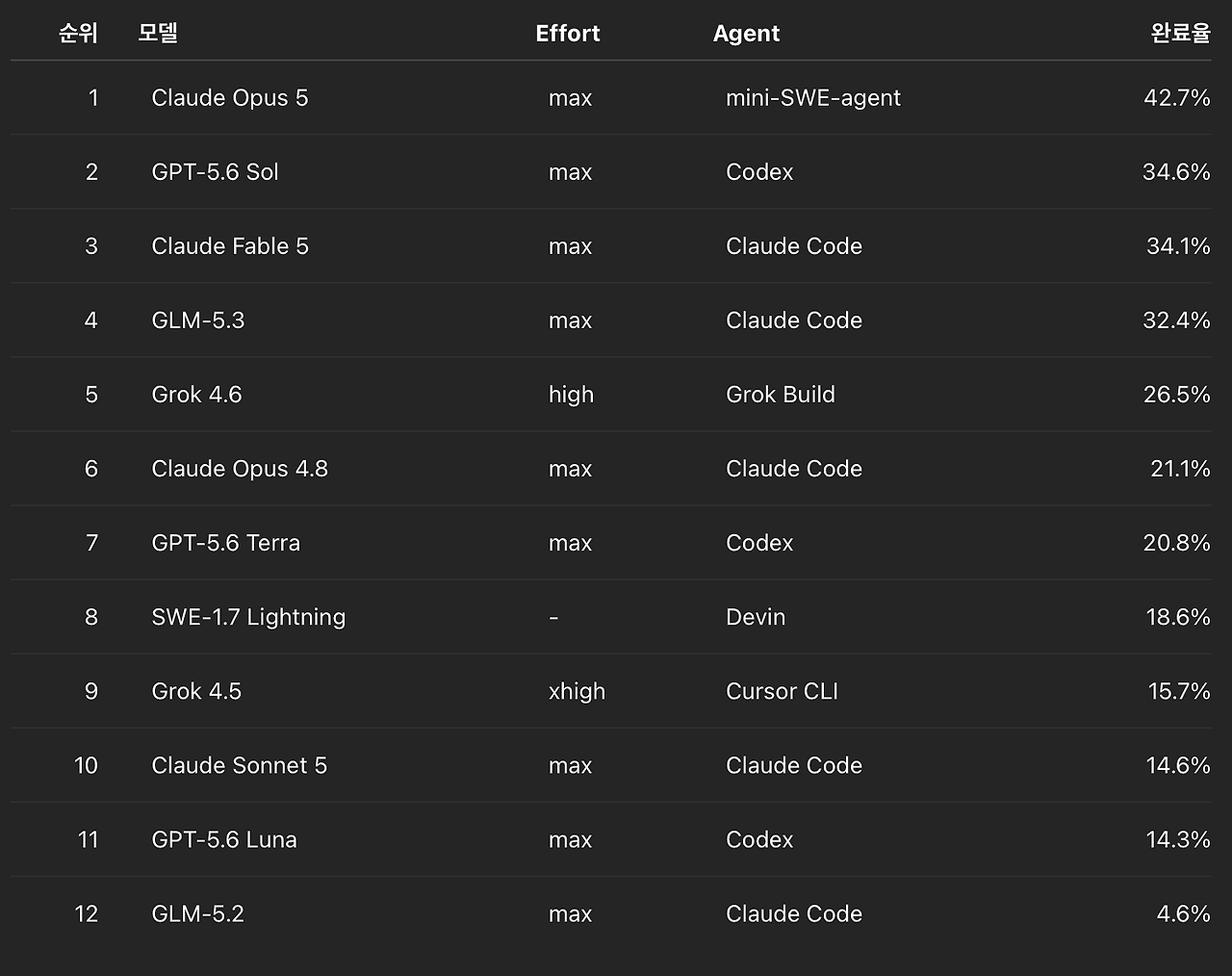Click the mini-SWE-agent agent cell

[813, 98]
